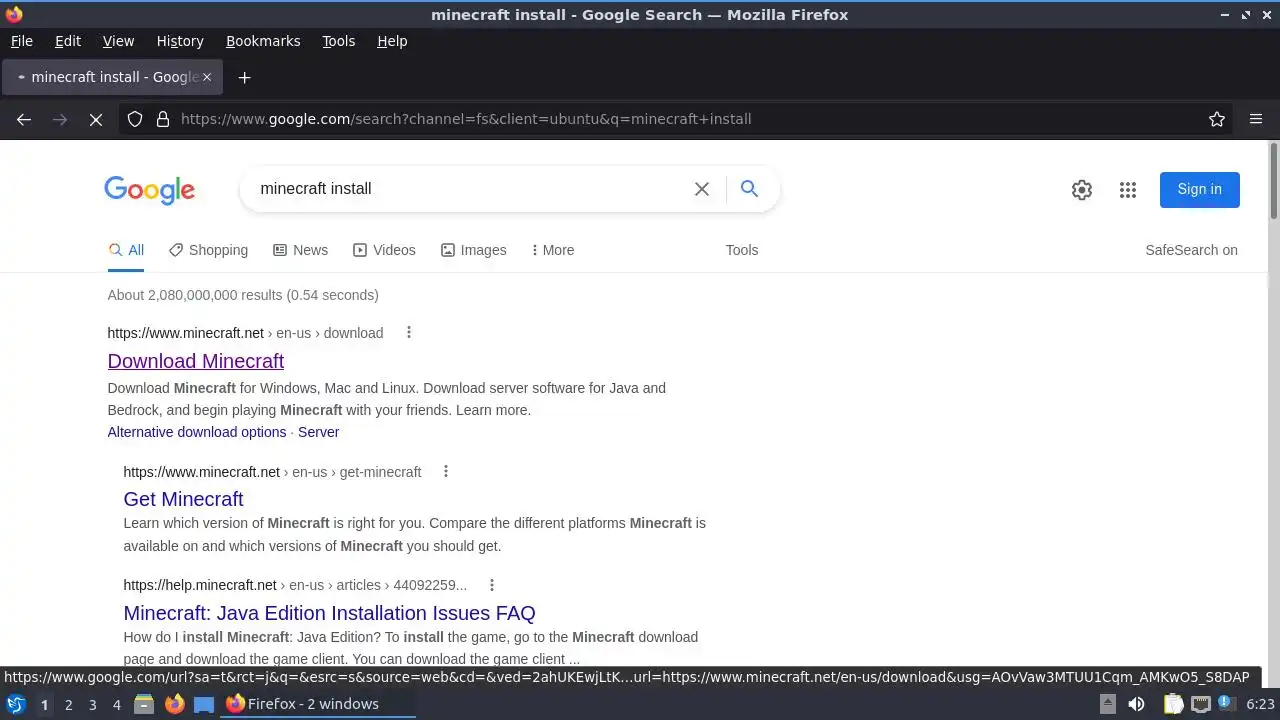Bookmark this page with the star icon

pyautogui.click(x=1217, y=119)
